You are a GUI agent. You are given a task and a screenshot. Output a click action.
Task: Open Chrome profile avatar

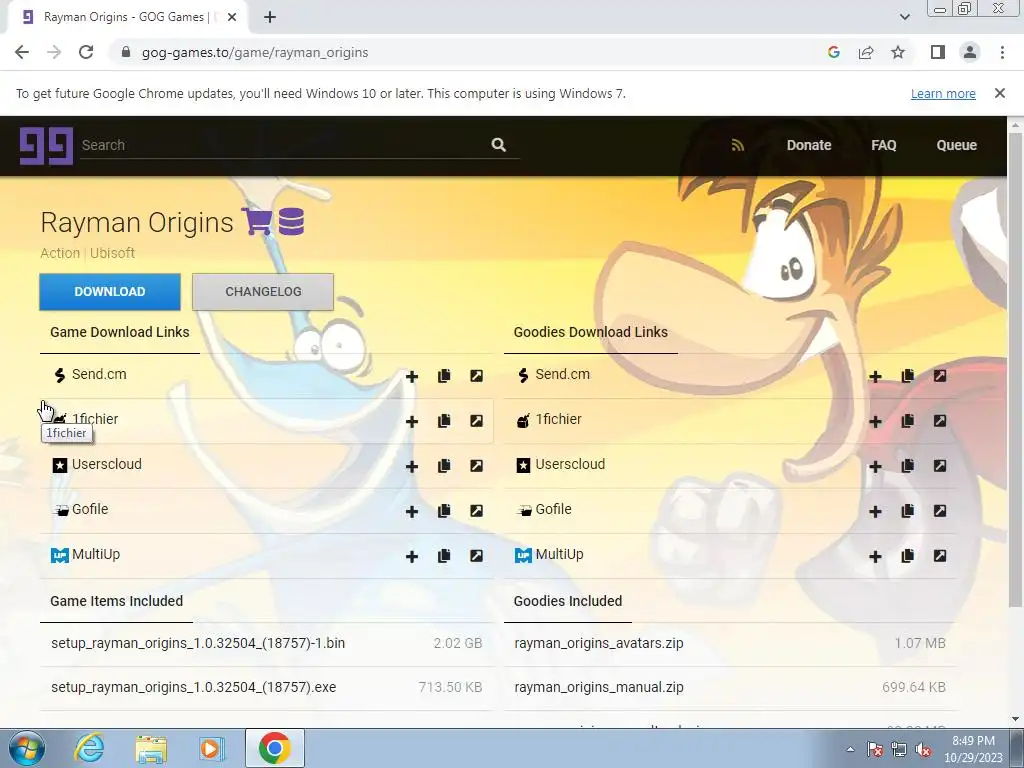[970, 52]
